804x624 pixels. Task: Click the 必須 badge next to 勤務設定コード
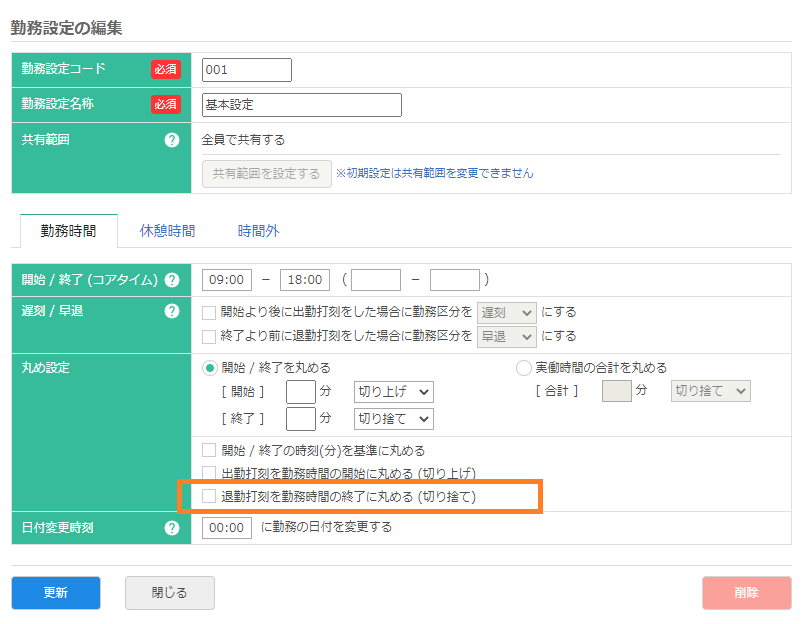tap(166, 70)
